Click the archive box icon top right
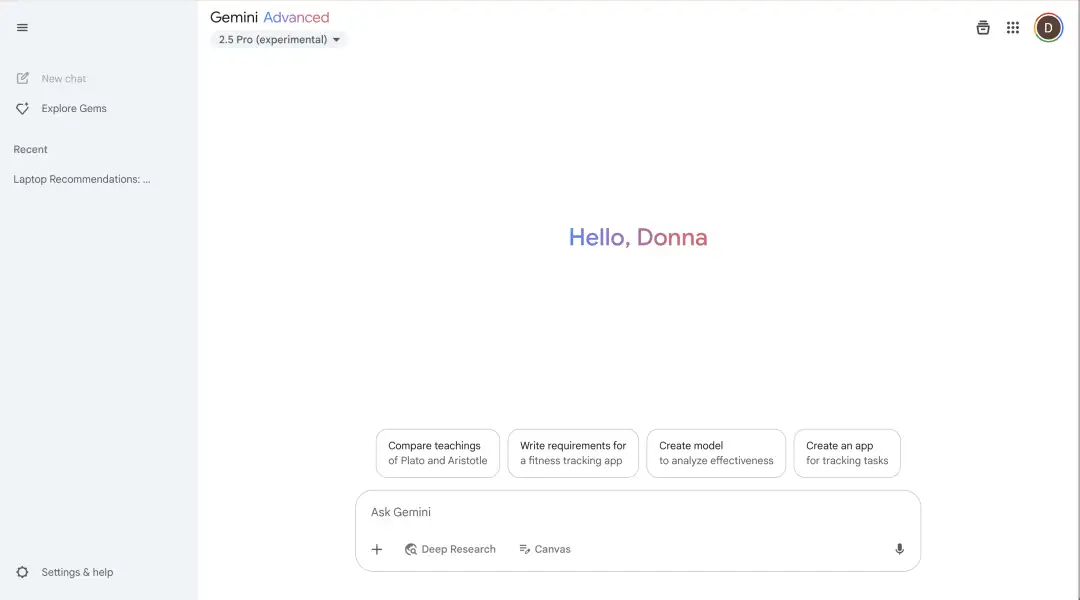The height and width of the screenshot is (600, 1080). pyautogui.click(x=983, y=28)
